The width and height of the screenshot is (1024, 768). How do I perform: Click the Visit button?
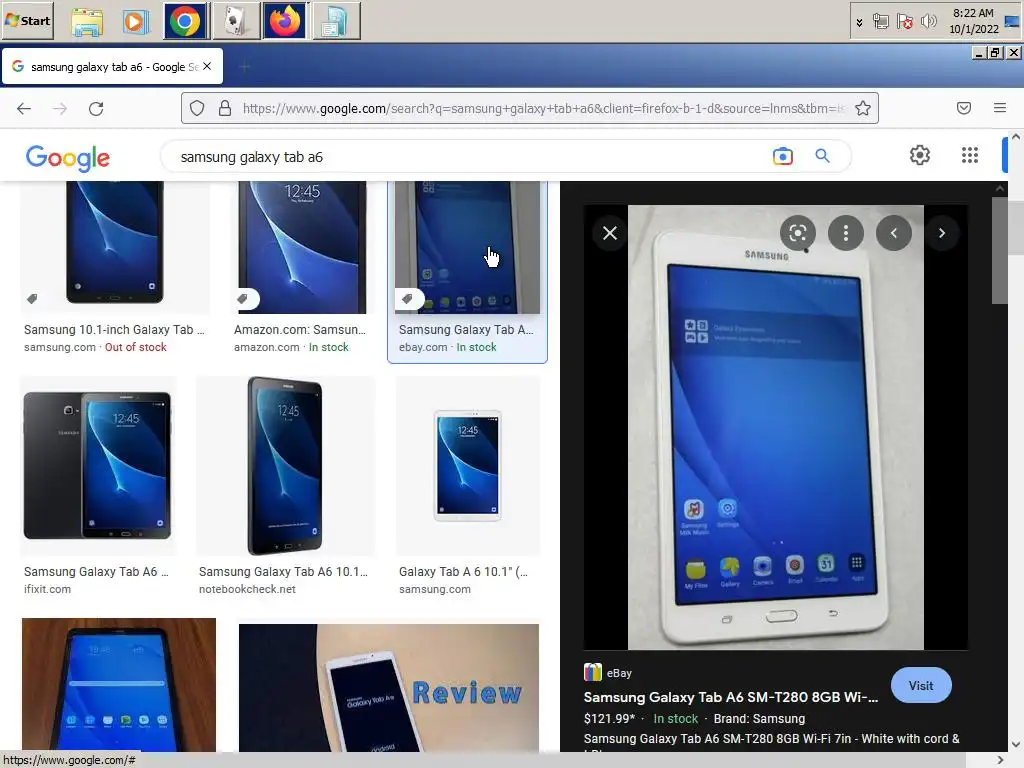tap(921, 686)
